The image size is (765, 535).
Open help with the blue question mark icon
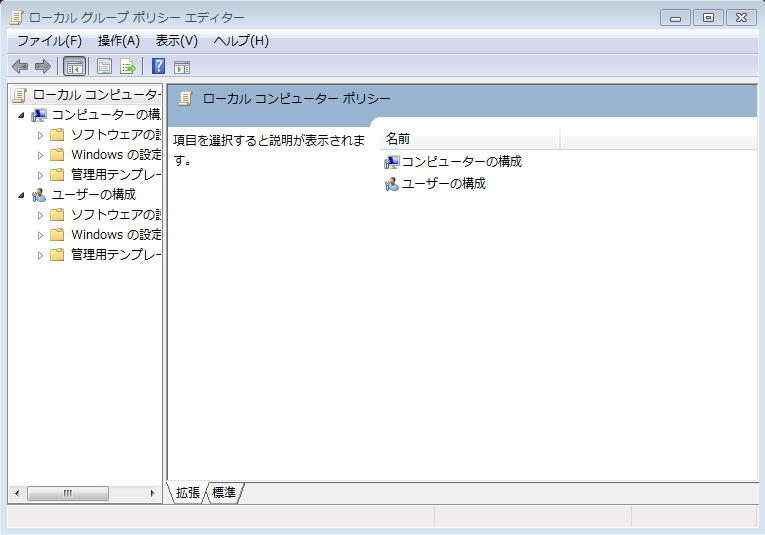coord(159,66)
